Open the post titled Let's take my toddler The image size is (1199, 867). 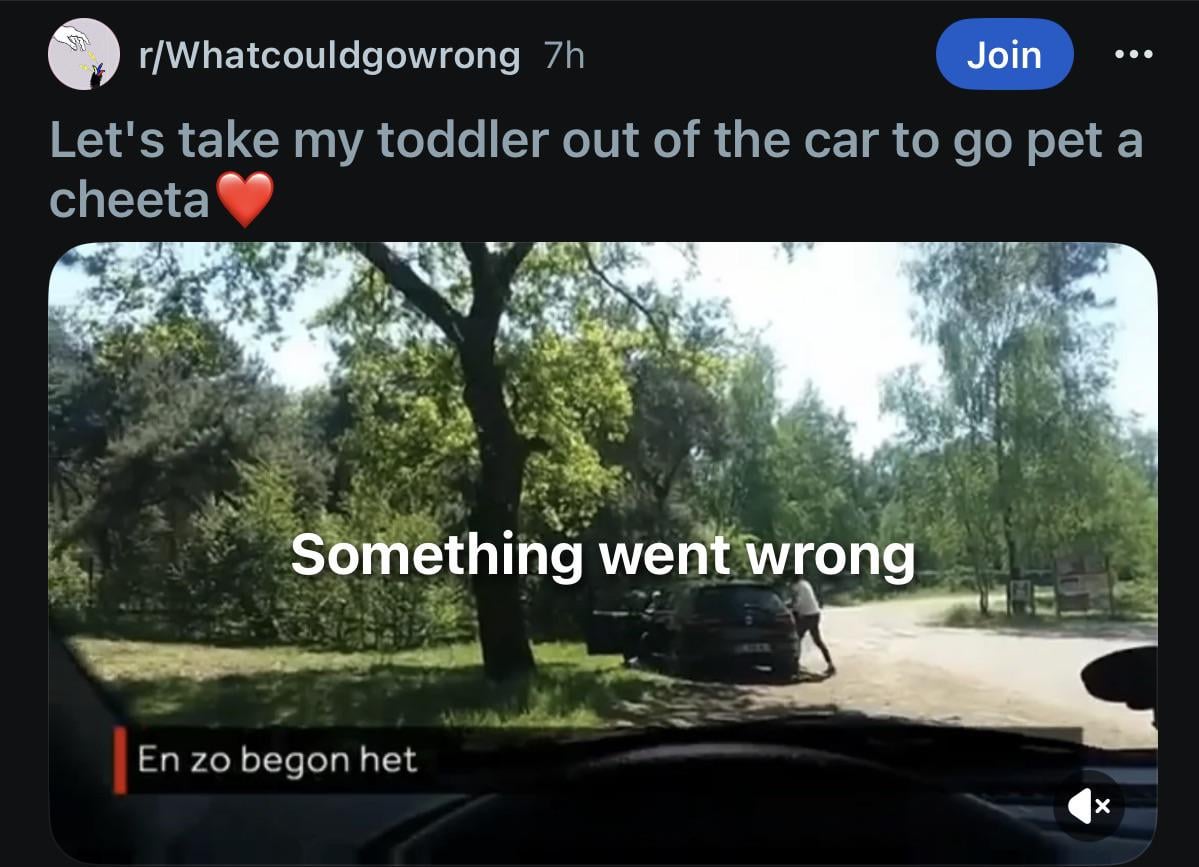[x=596, y=170]
